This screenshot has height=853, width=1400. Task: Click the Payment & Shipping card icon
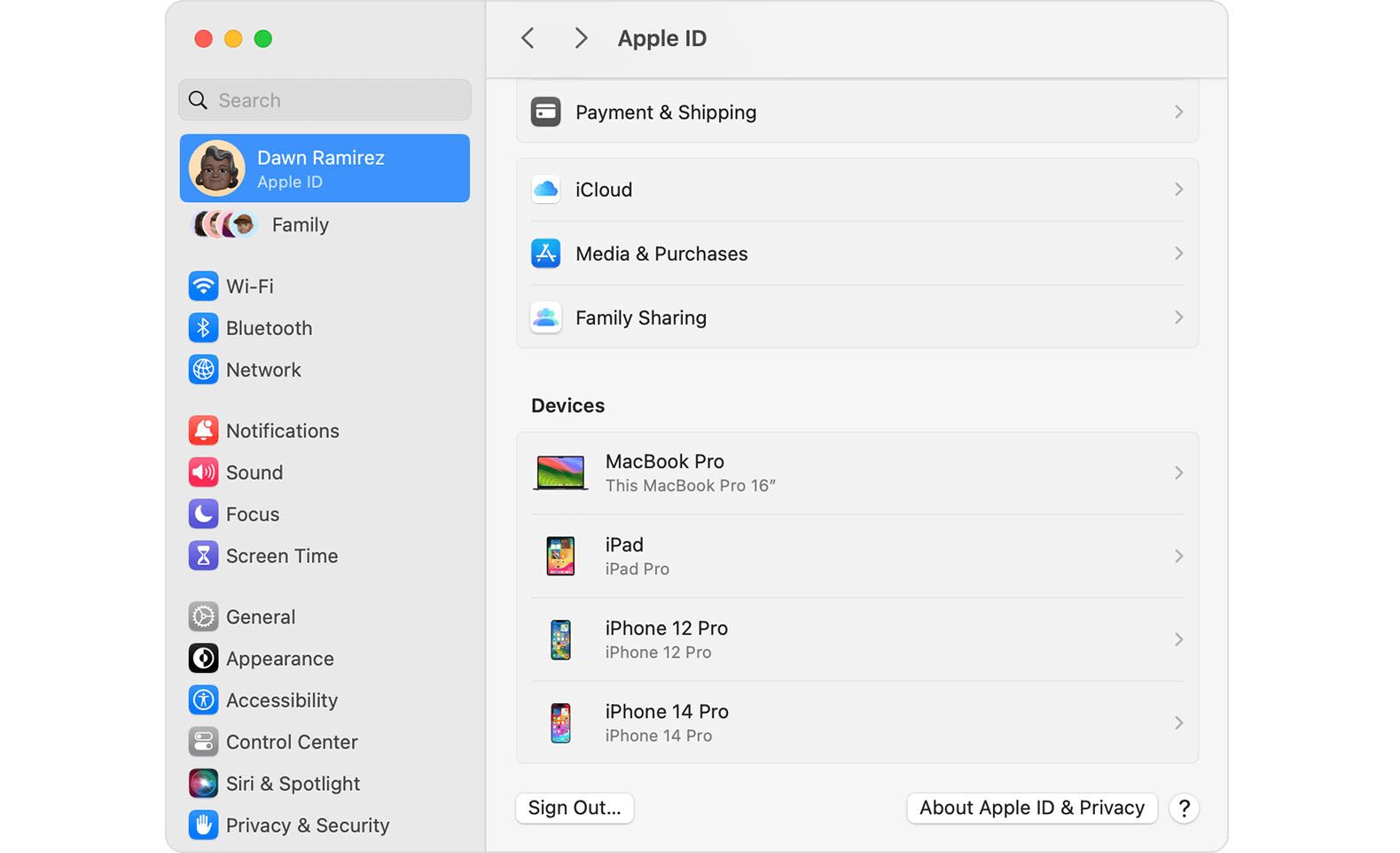pyautogui.click(x=545, y=113)
